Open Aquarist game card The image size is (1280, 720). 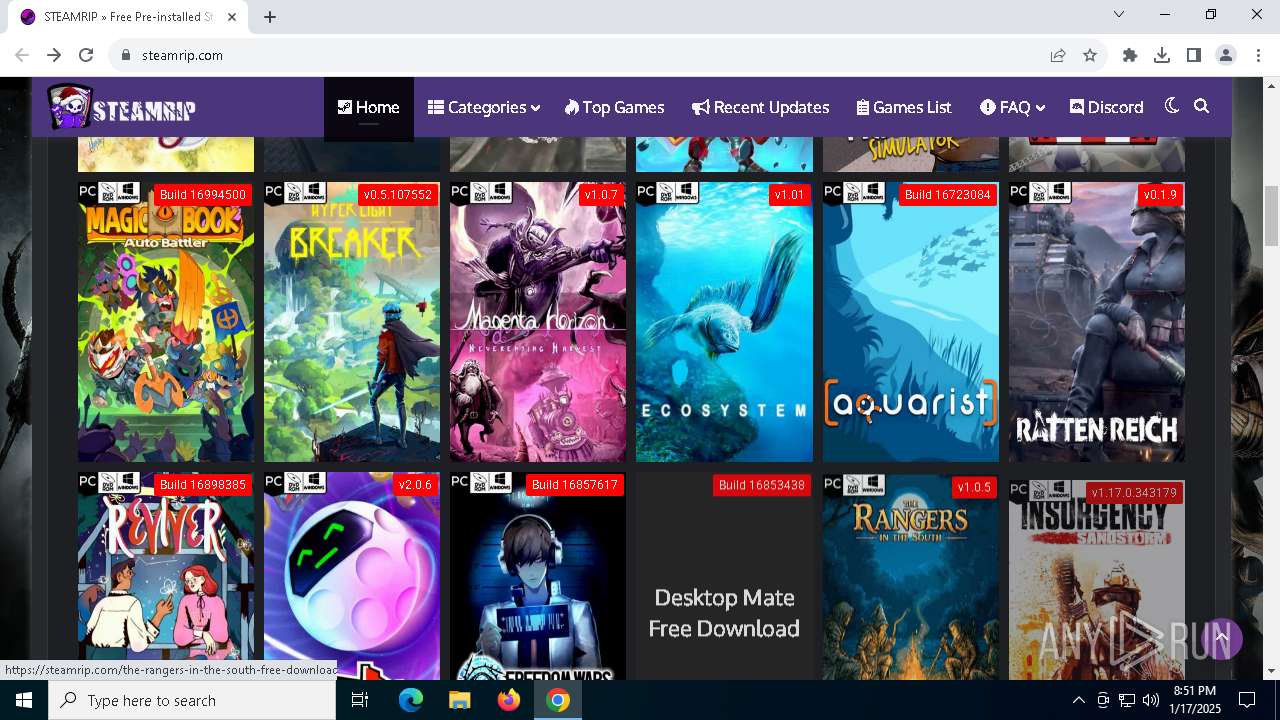pos(910,322)
